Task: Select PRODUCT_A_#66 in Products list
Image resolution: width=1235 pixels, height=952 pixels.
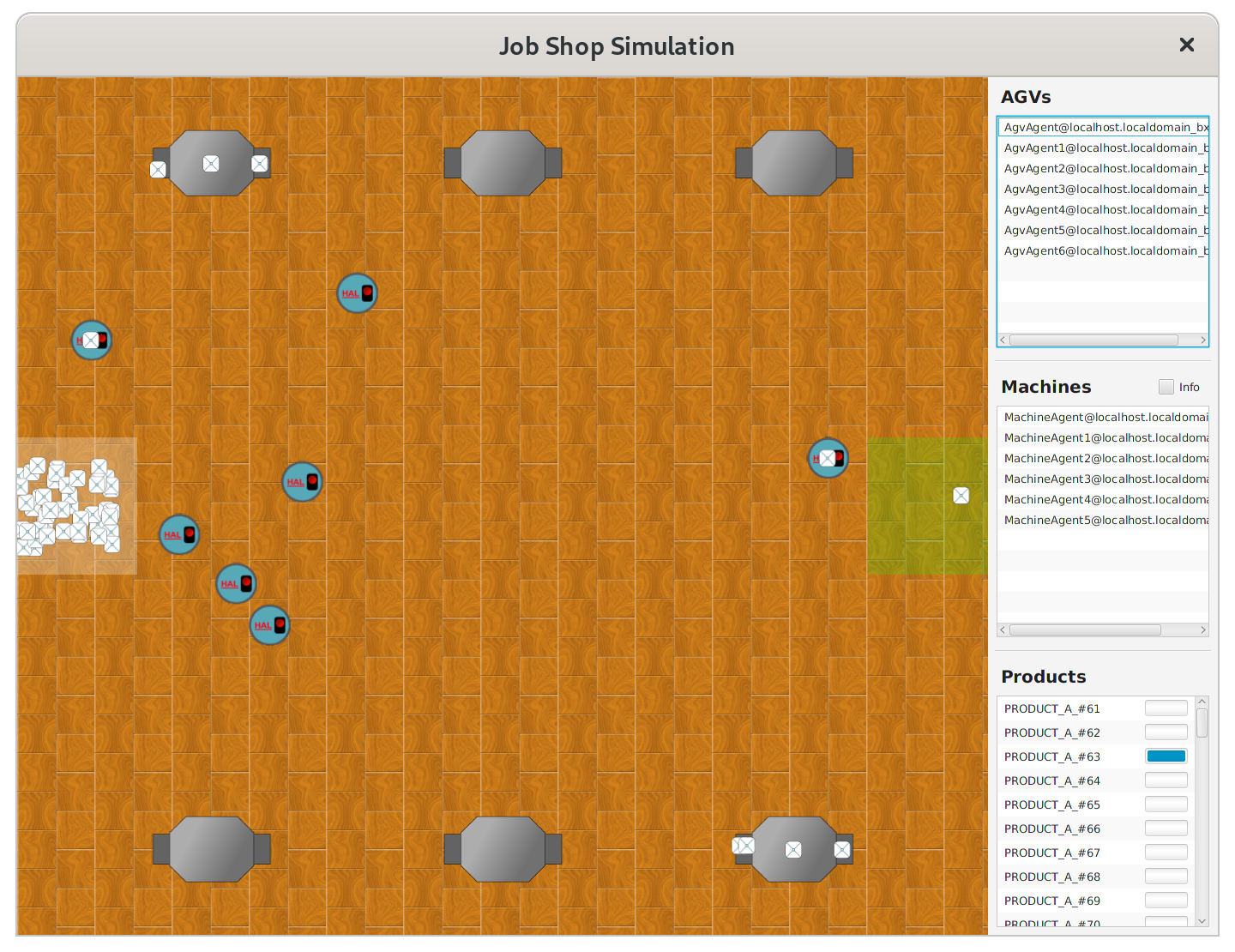Action: (1052, 828)
